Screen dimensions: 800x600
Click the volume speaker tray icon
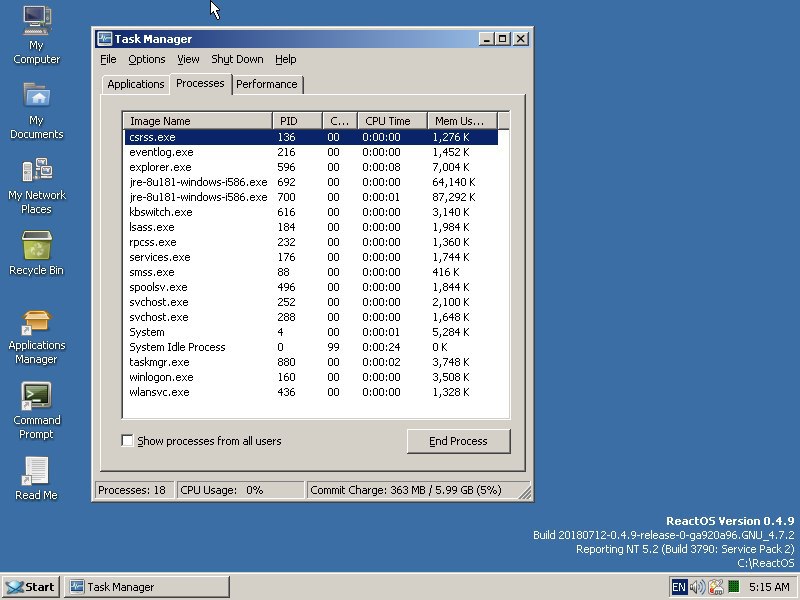tap(697, 587)
